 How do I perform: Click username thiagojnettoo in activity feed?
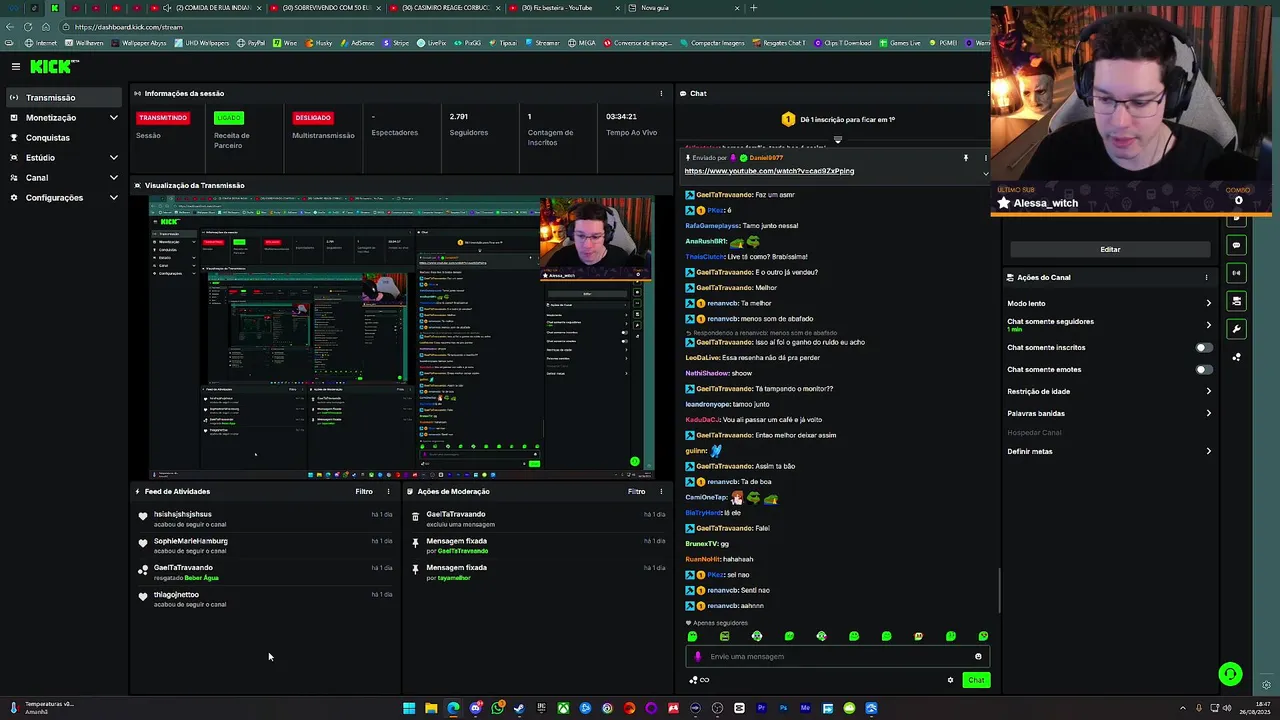[176, 594]
